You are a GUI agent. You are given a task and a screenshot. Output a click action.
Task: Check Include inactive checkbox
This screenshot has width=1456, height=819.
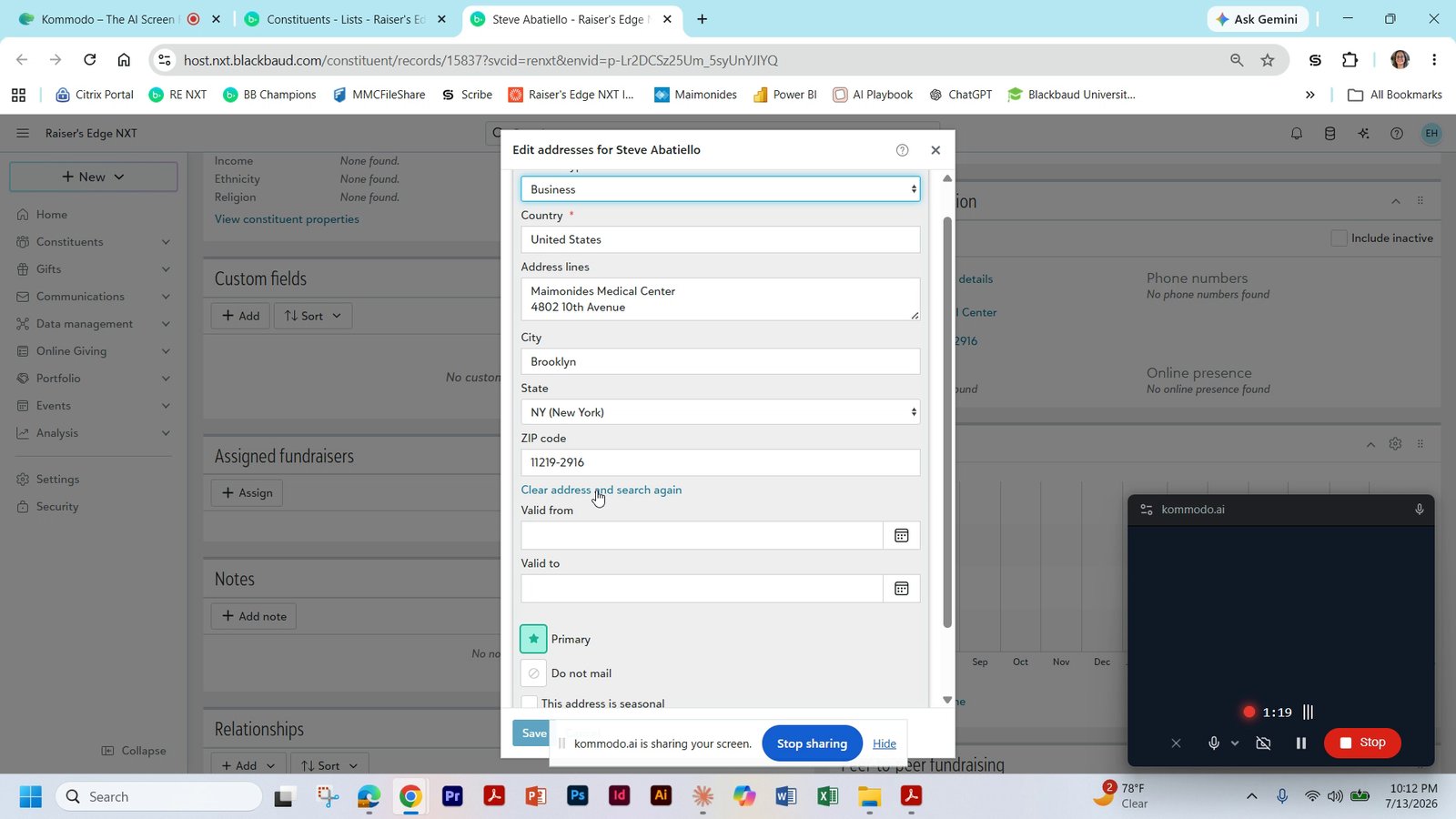click(x=1339, y=238)
